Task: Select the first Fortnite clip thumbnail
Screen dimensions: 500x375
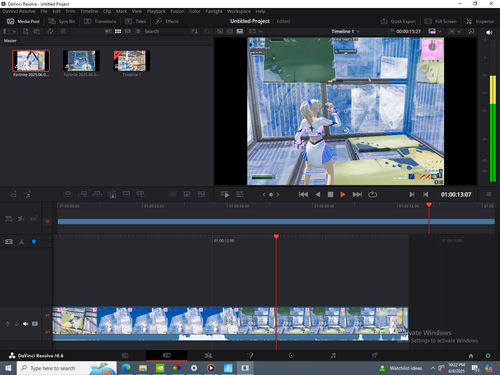Action: point(31,61)
